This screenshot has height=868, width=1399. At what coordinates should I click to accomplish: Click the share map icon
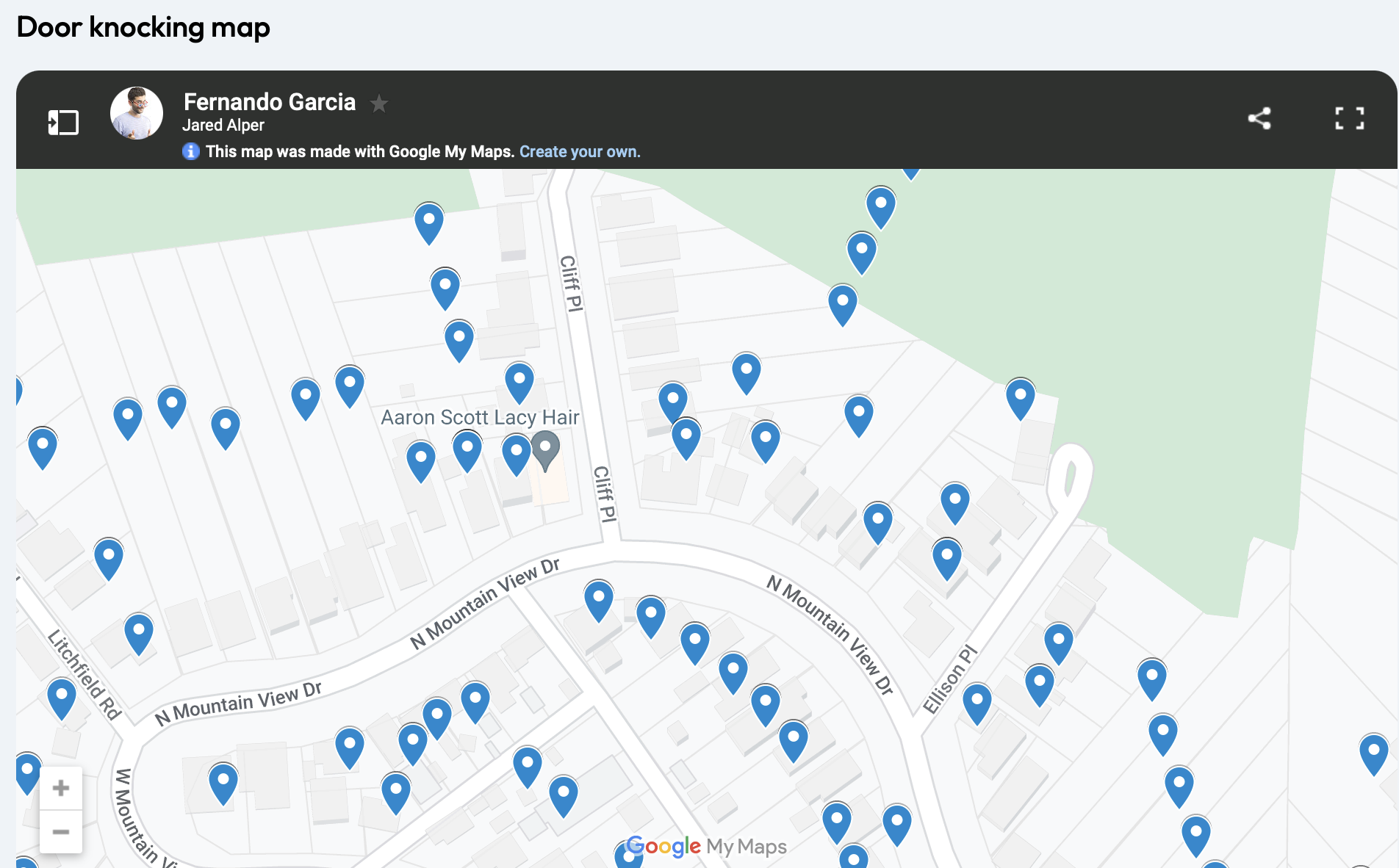point(1259,118)
